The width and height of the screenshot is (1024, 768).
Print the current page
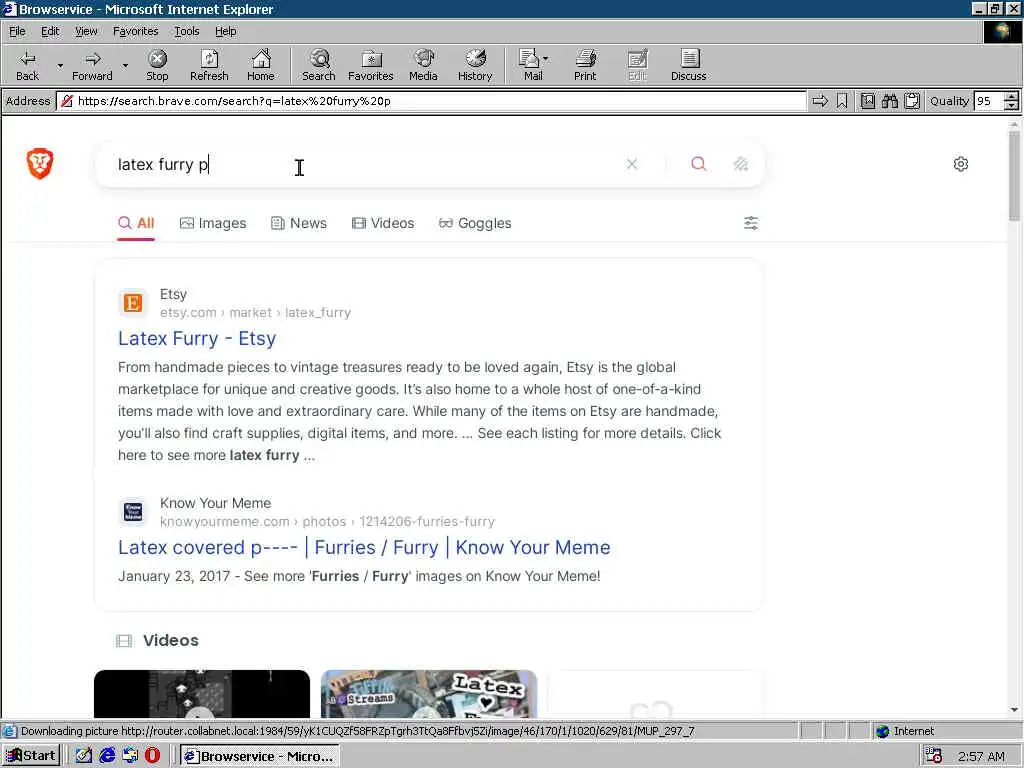585,65
